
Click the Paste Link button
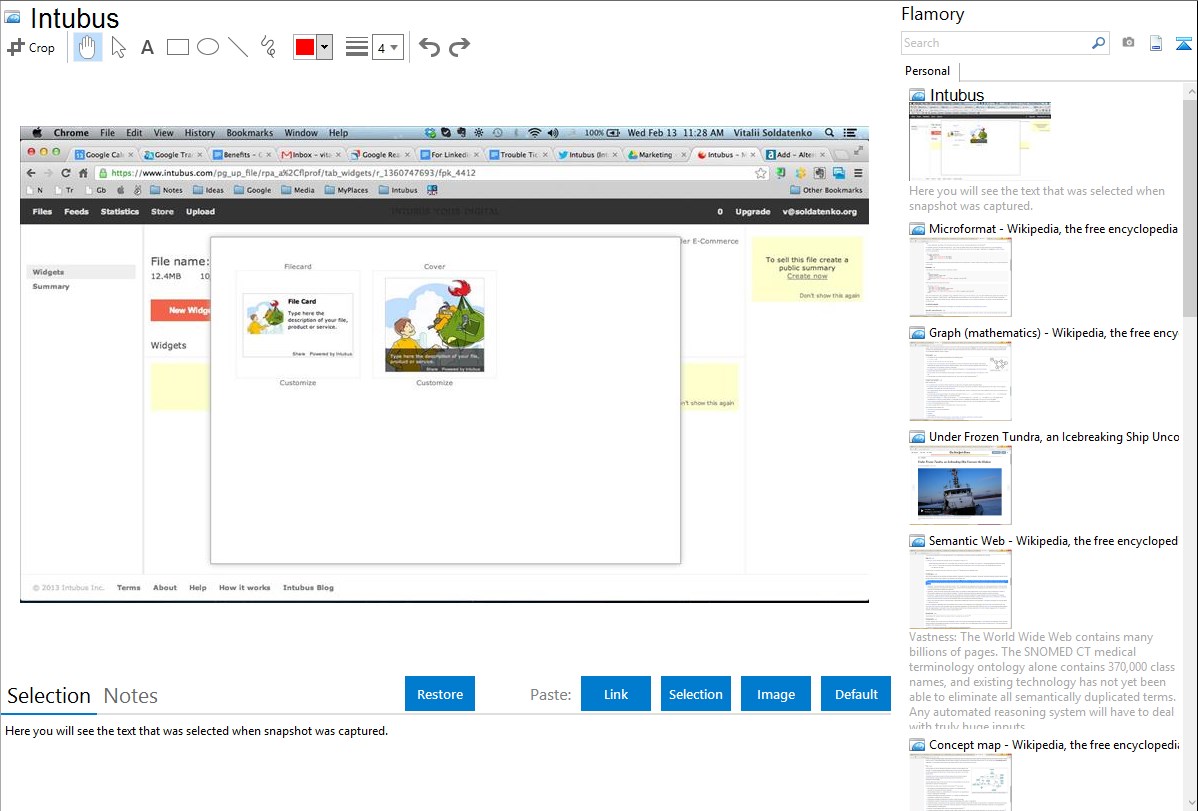tap(616, 694)
